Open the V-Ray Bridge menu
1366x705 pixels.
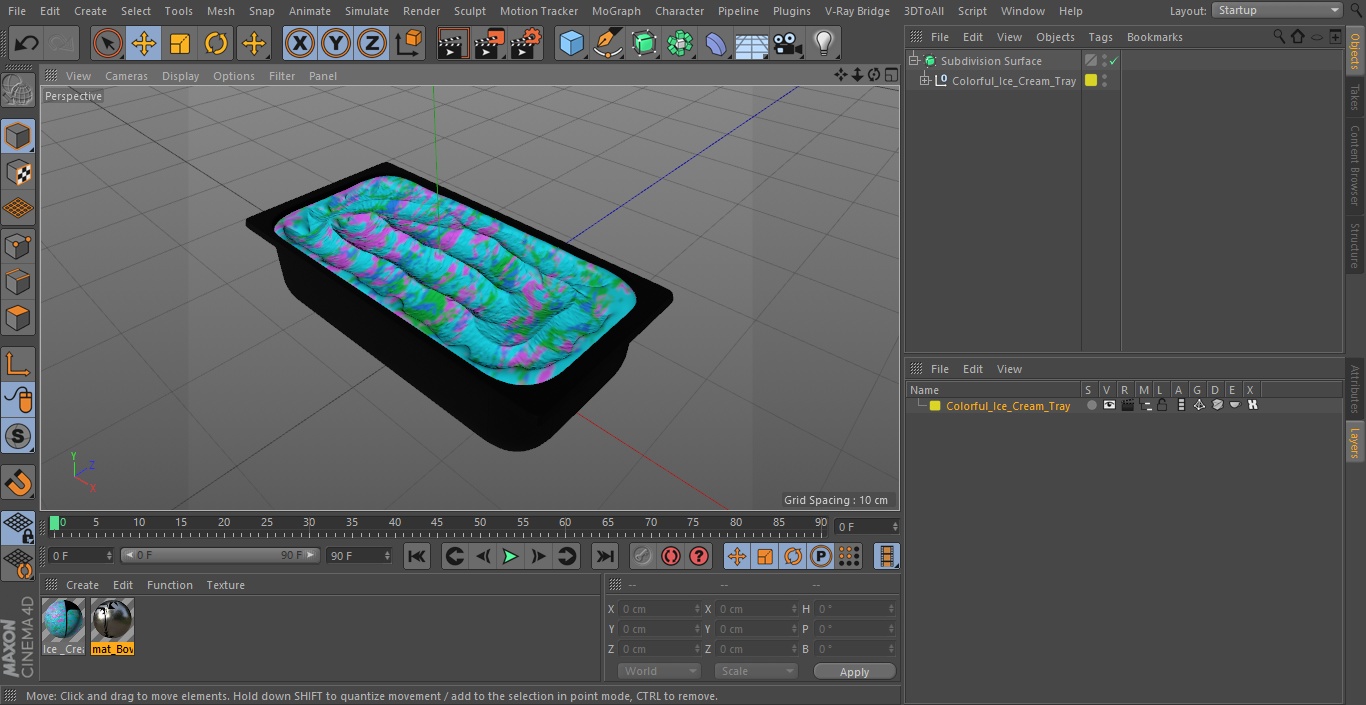coord(857,11)
